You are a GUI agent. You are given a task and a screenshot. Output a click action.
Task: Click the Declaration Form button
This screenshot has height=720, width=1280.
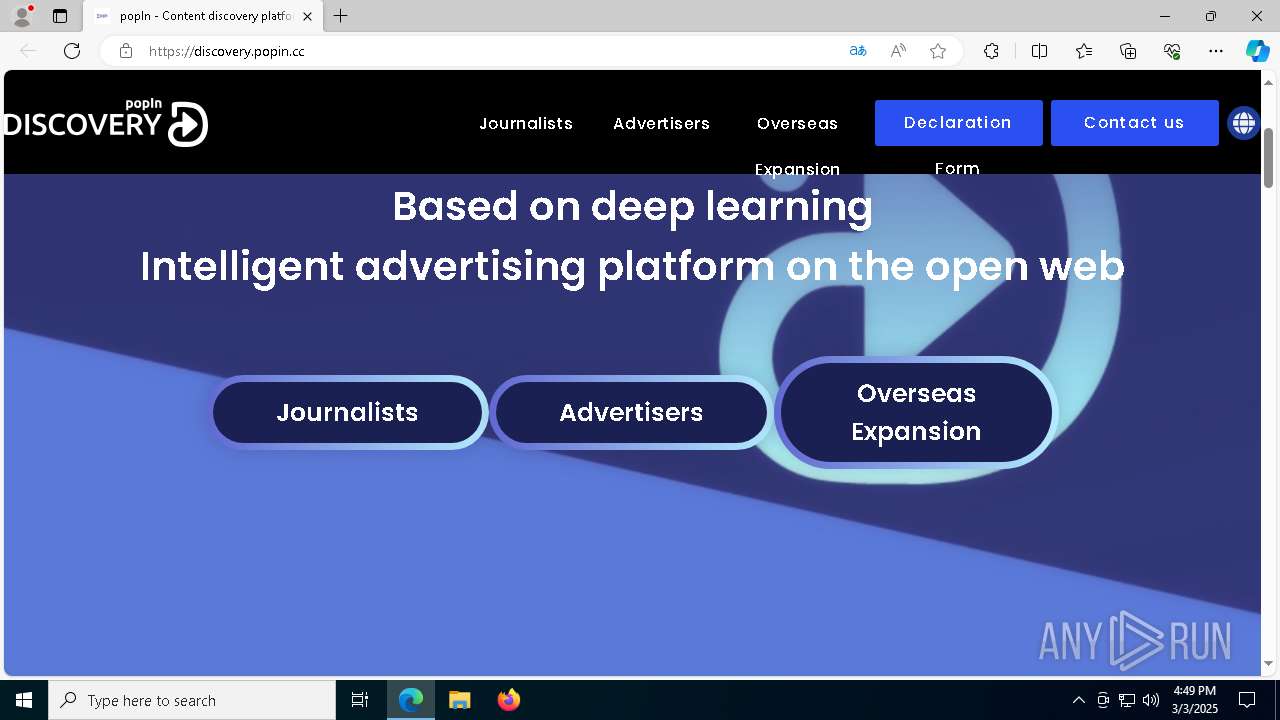click(x=958, y=123)
